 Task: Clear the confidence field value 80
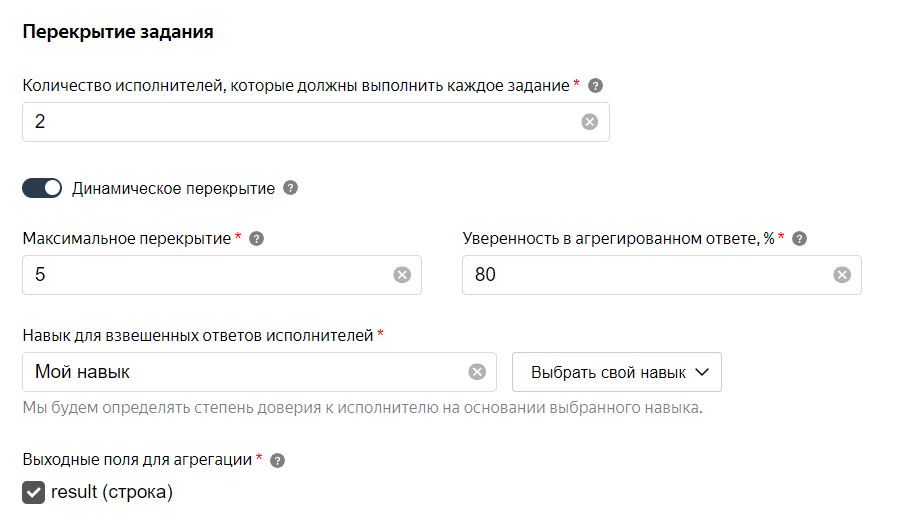tap(842, 275)
